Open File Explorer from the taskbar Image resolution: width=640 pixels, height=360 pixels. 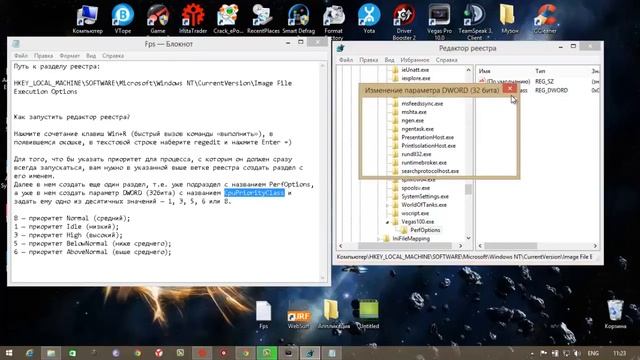[x=51, y=353]
